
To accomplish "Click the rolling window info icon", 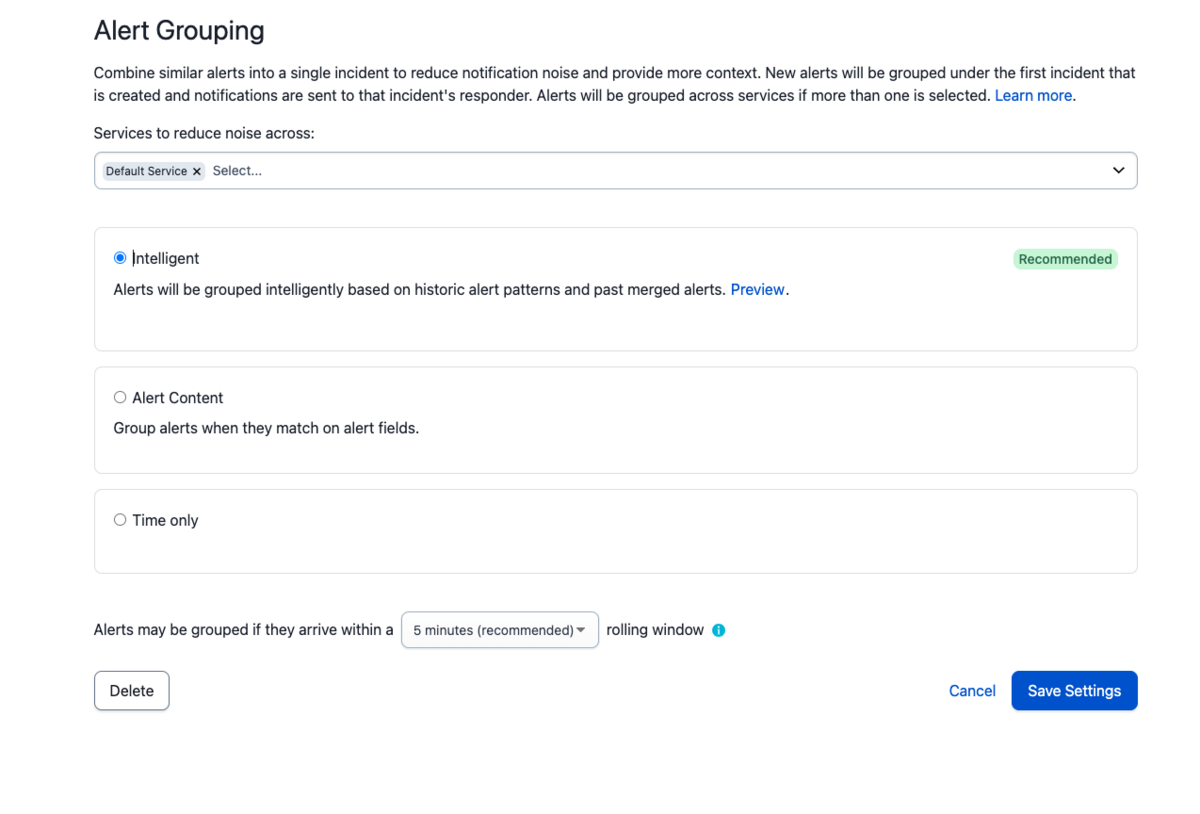I will tap(718, 630).
